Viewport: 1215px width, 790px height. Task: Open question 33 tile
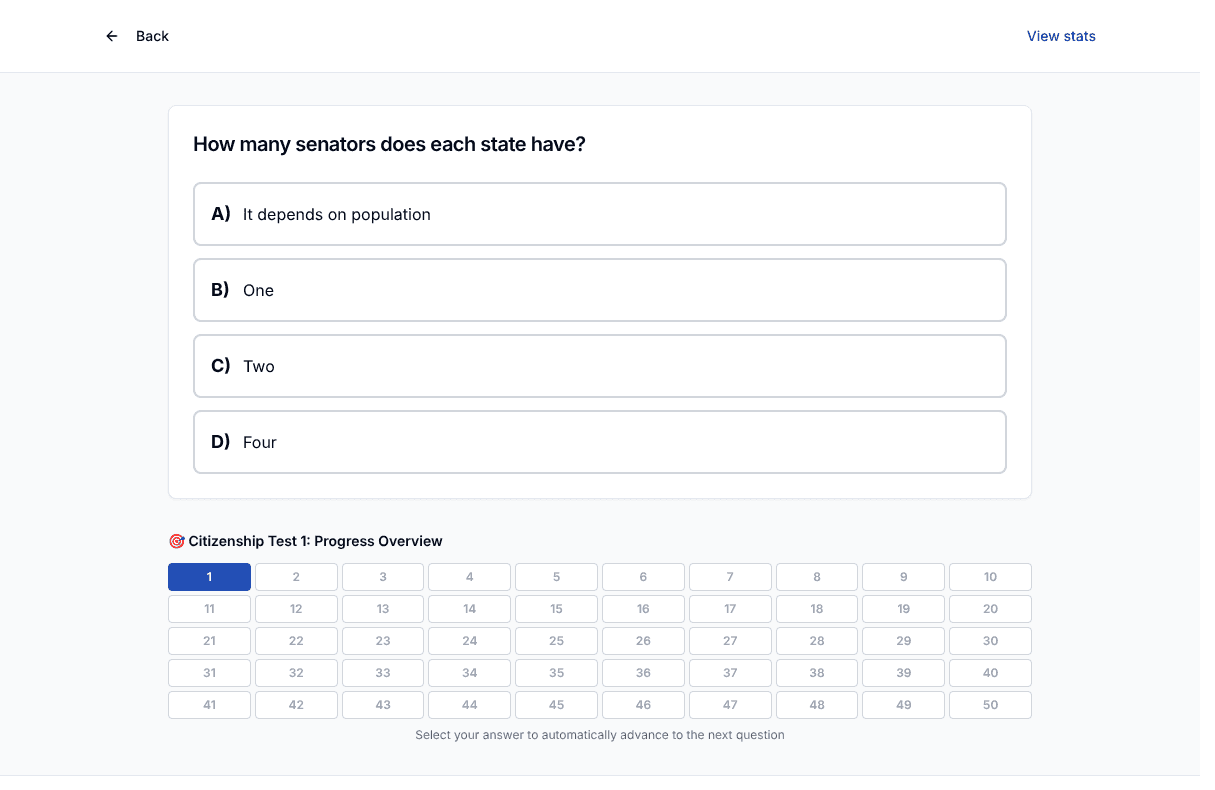click(383, 673)
